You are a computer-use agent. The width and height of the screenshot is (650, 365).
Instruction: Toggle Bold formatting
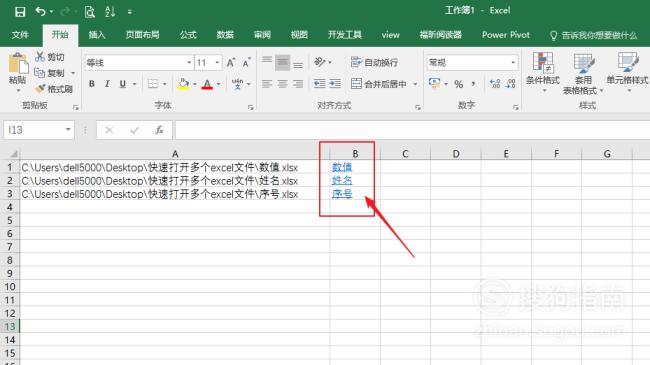pyautogui.click(x=92, y=84)
